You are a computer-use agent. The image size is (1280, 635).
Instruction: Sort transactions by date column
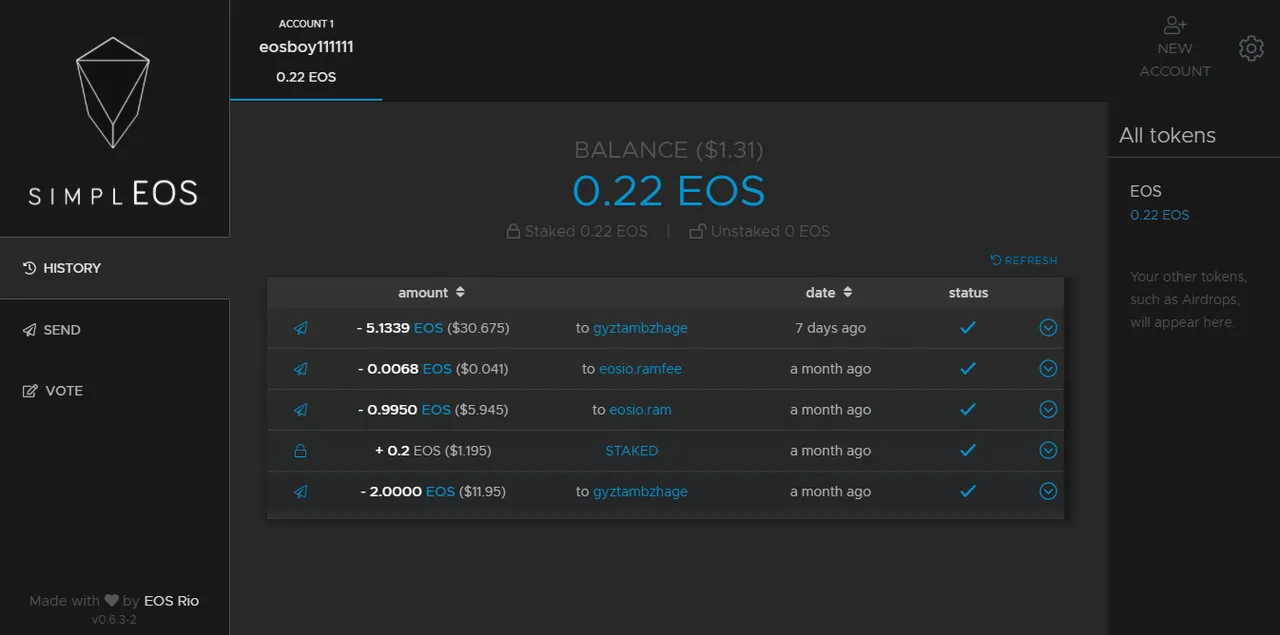[x=829, y=293]
